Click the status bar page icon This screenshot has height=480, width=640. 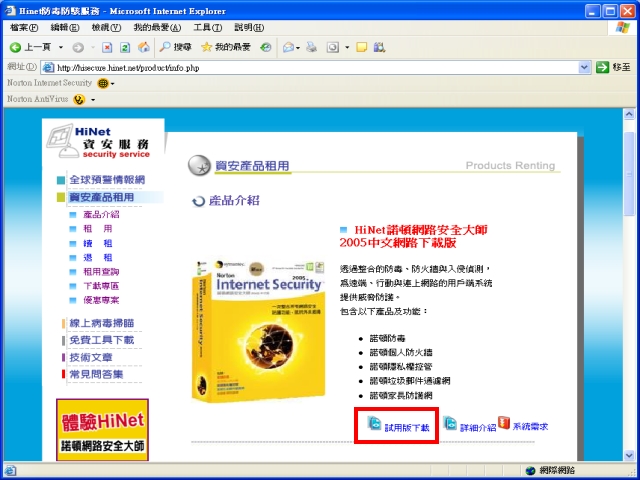pyautogui.click(x=10, y=471)
